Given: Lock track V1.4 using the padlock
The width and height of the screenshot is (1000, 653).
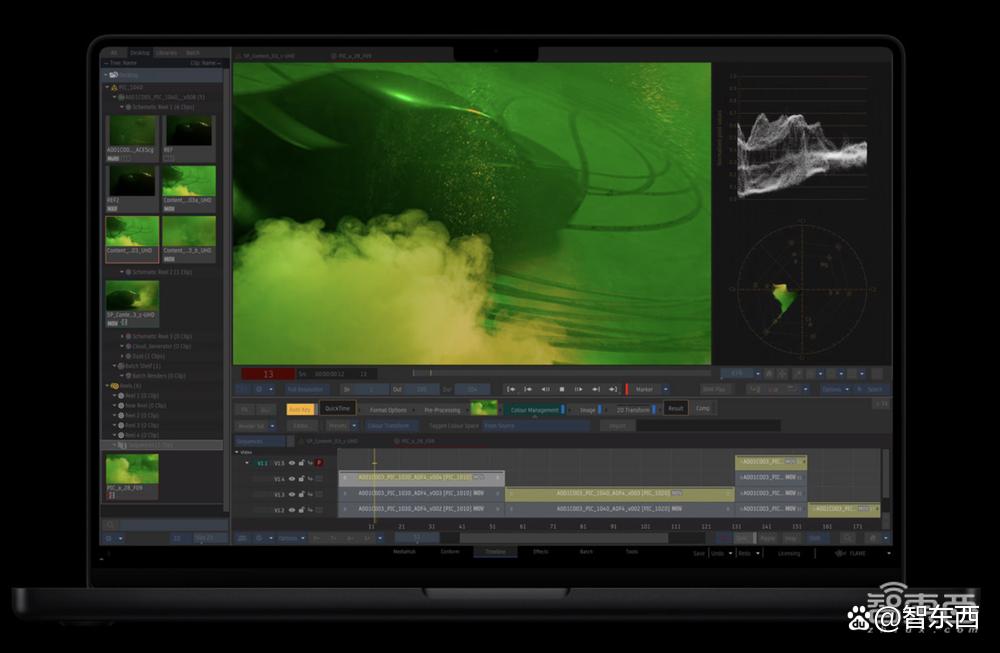Looking at the screenshot, I should pyautogui.click(x=301, y=478).
